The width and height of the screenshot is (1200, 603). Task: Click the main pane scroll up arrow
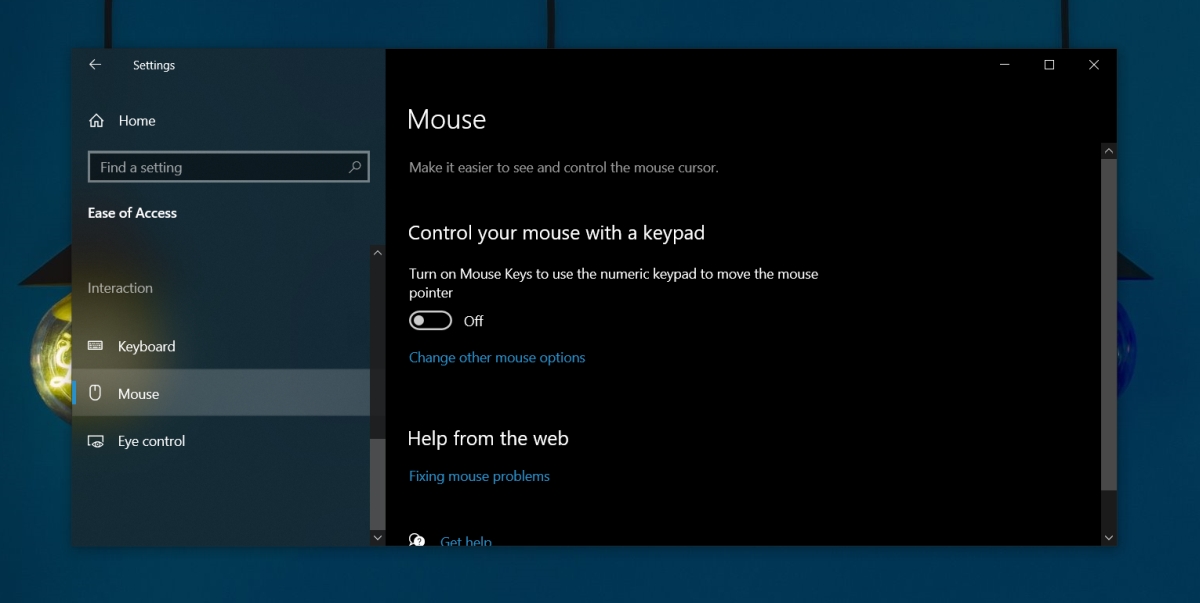tap(1108, 150)
